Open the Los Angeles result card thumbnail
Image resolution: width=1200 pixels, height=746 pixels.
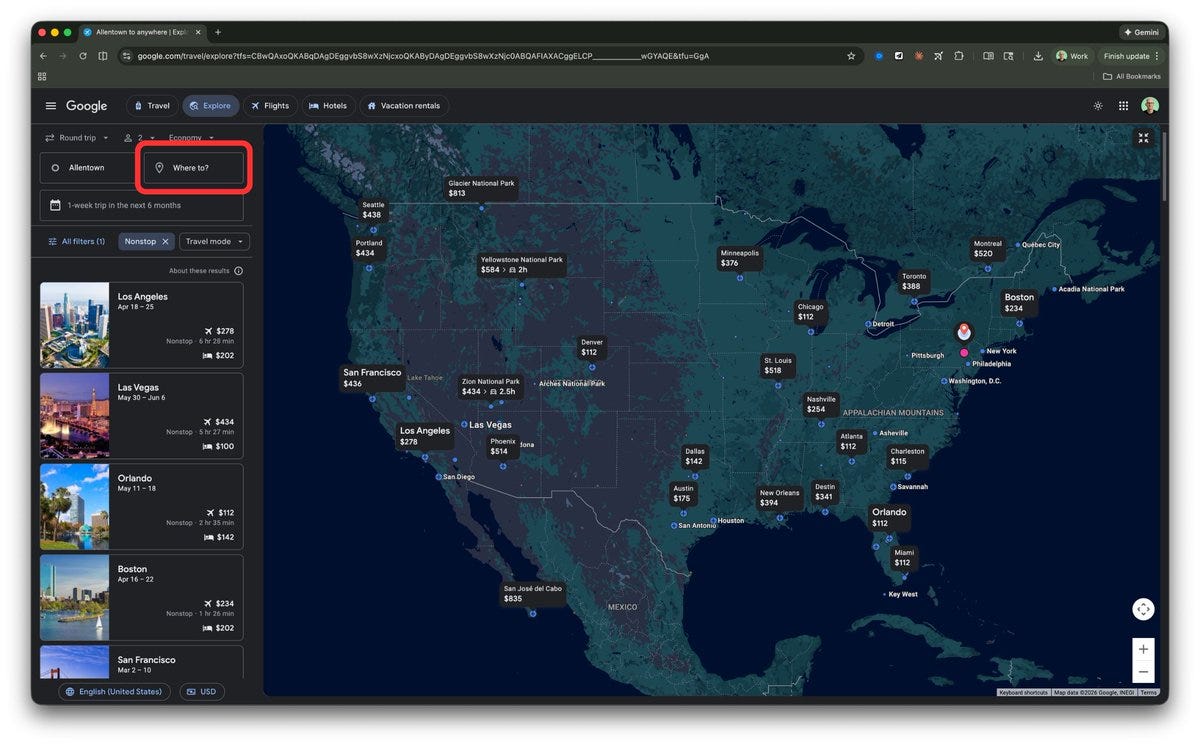click(x=74, y=325)
